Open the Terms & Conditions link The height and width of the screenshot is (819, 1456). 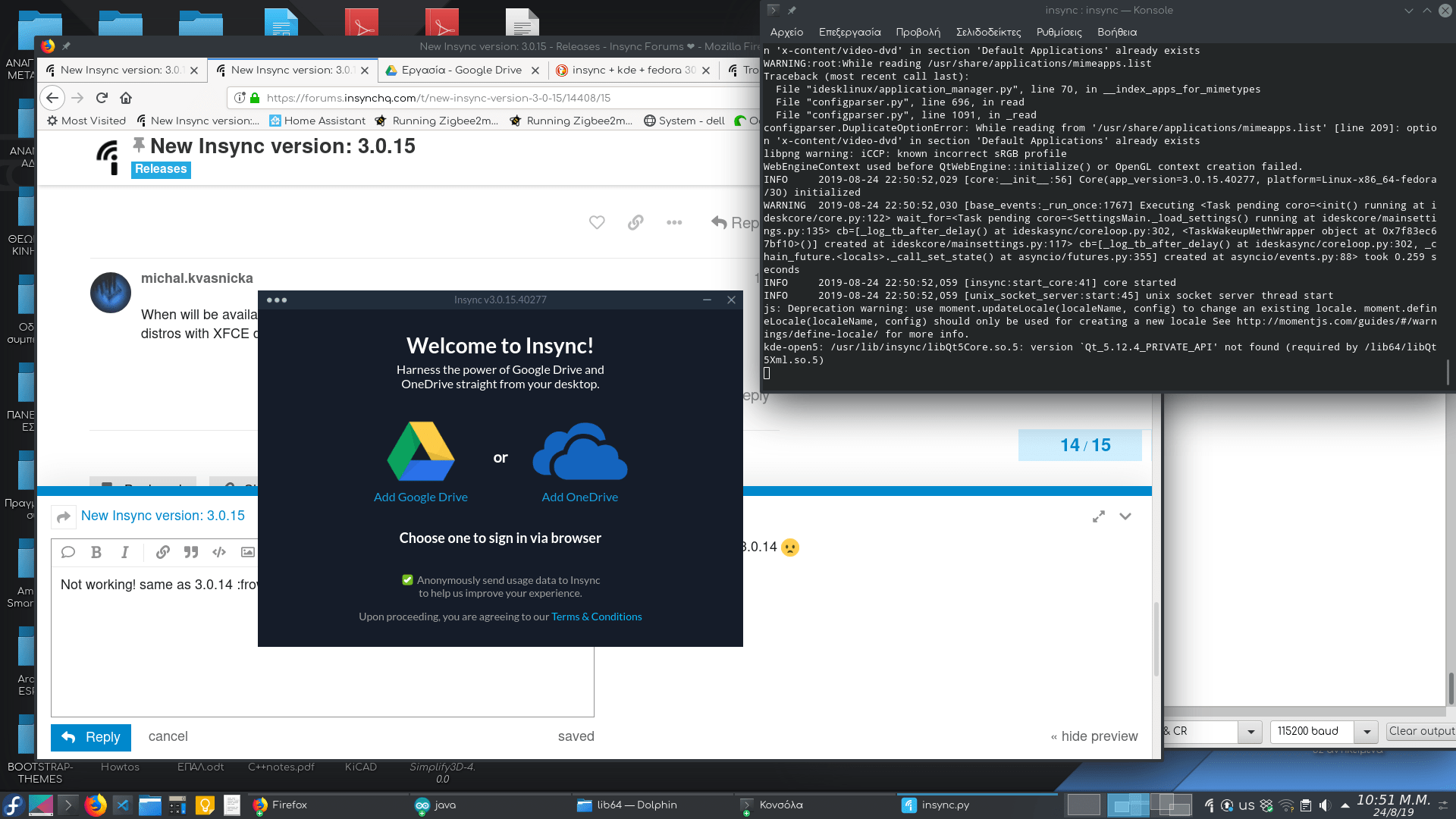(596, 617)
